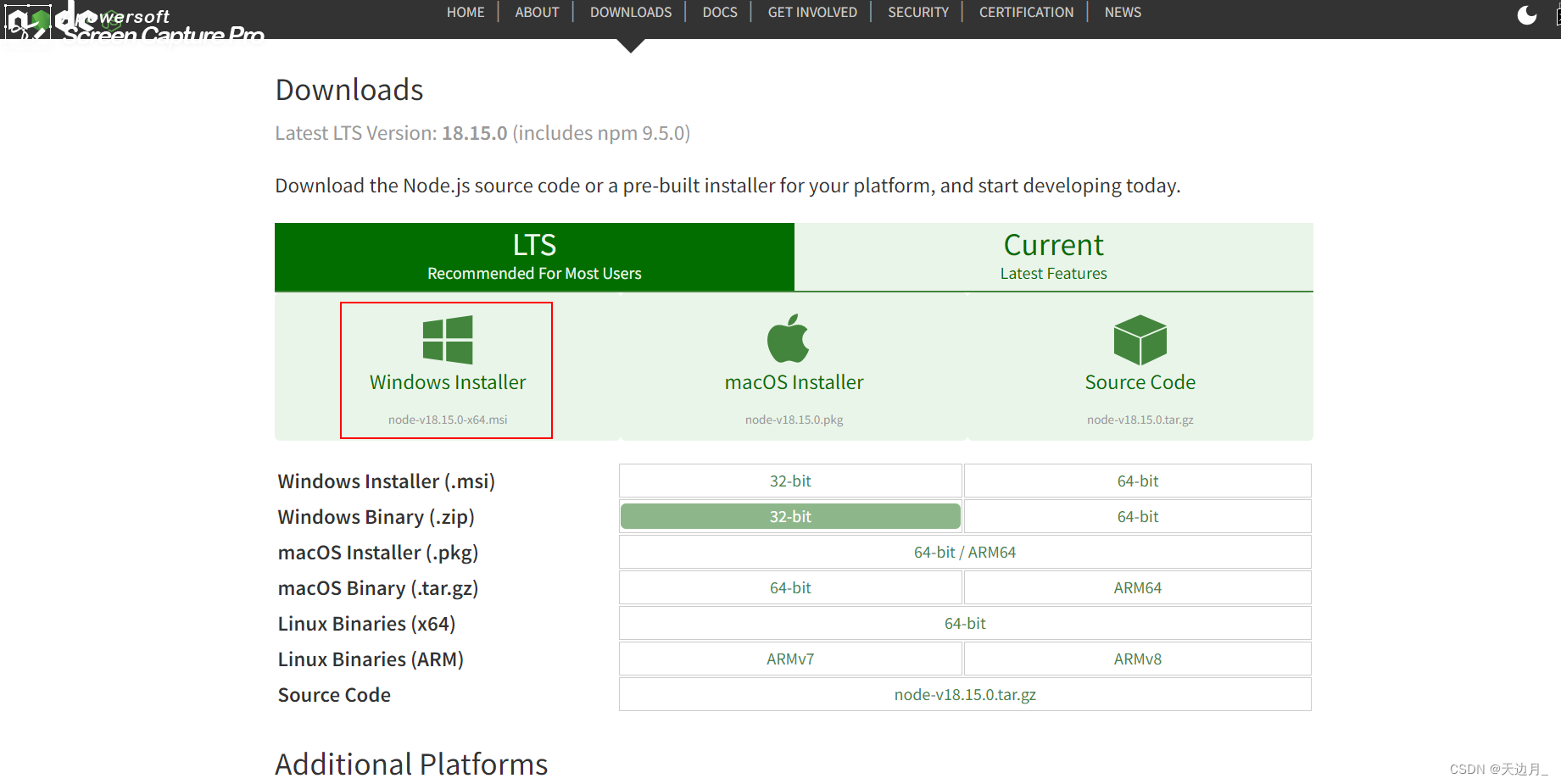This screenshot has height=784, width=1561.
Task: Open the CERTIFICATION menu item
Action: click(x=1026, y=13)
